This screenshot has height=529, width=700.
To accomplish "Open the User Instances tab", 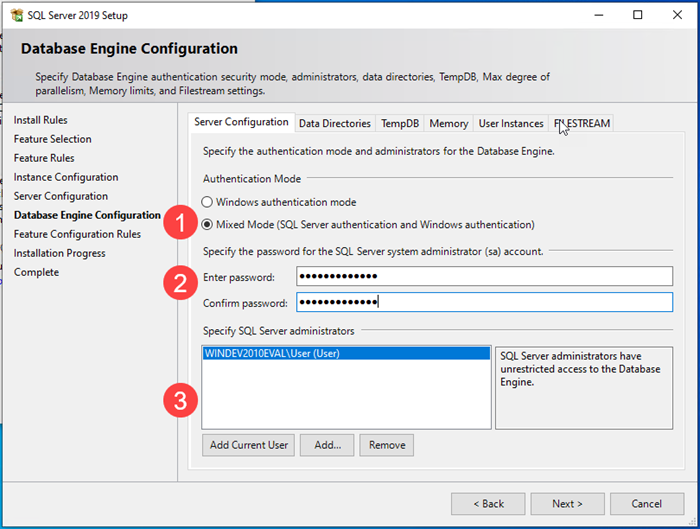I will click(511, 124).
